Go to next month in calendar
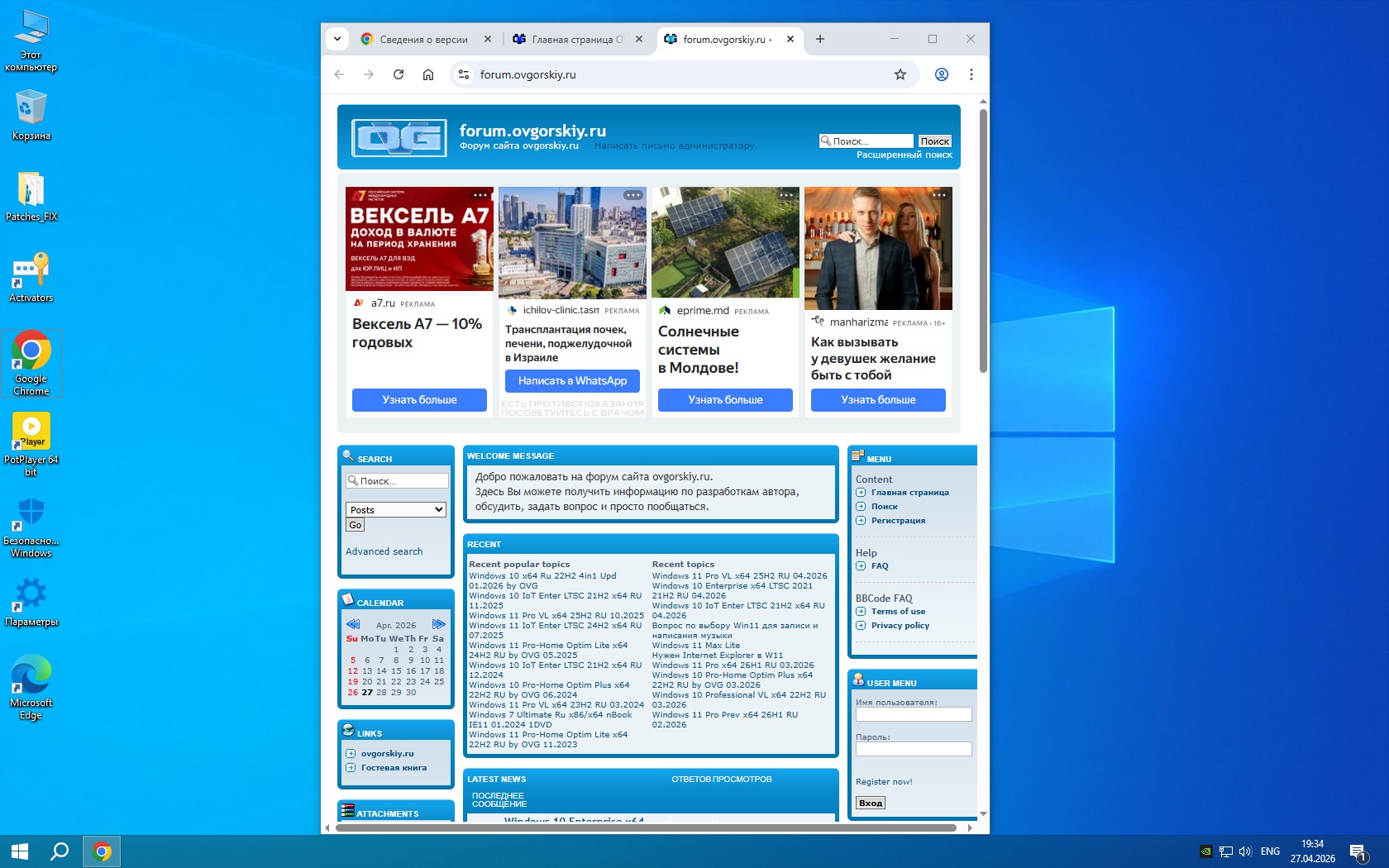The image size is (1389, 868). (x=438, y=624)
